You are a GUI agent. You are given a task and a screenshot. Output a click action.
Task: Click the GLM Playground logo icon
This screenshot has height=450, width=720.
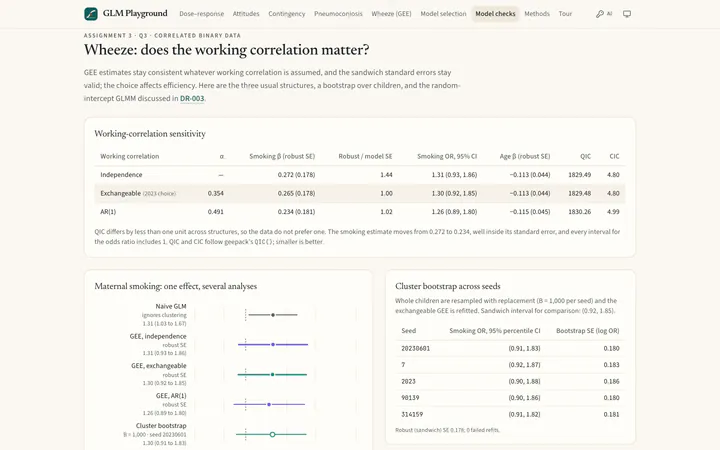91,14
